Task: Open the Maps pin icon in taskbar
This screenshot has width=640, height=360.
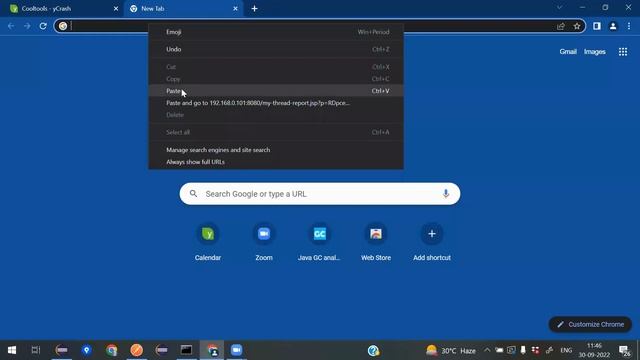Action: click(87, 350)
